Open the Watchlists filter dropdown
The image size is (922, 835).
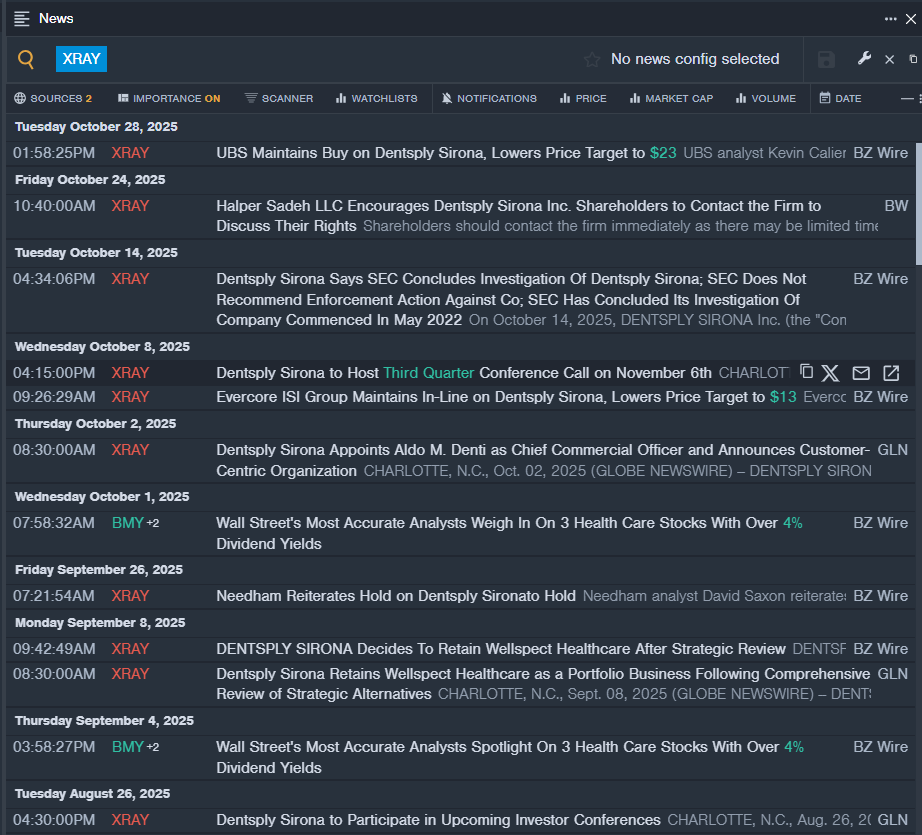[376, 98]
